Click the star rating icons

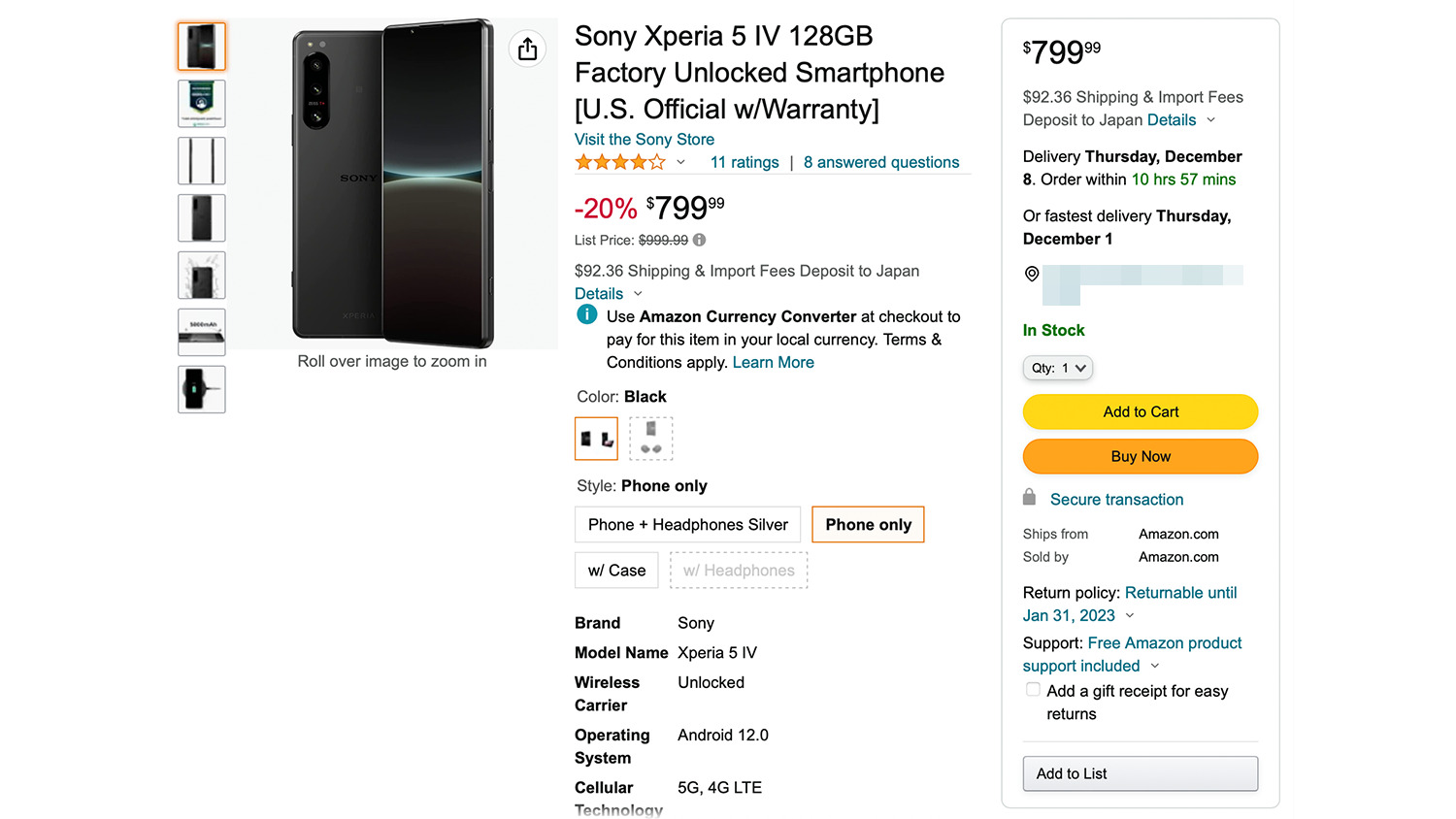pyautogui.click(x=620, y=162)
